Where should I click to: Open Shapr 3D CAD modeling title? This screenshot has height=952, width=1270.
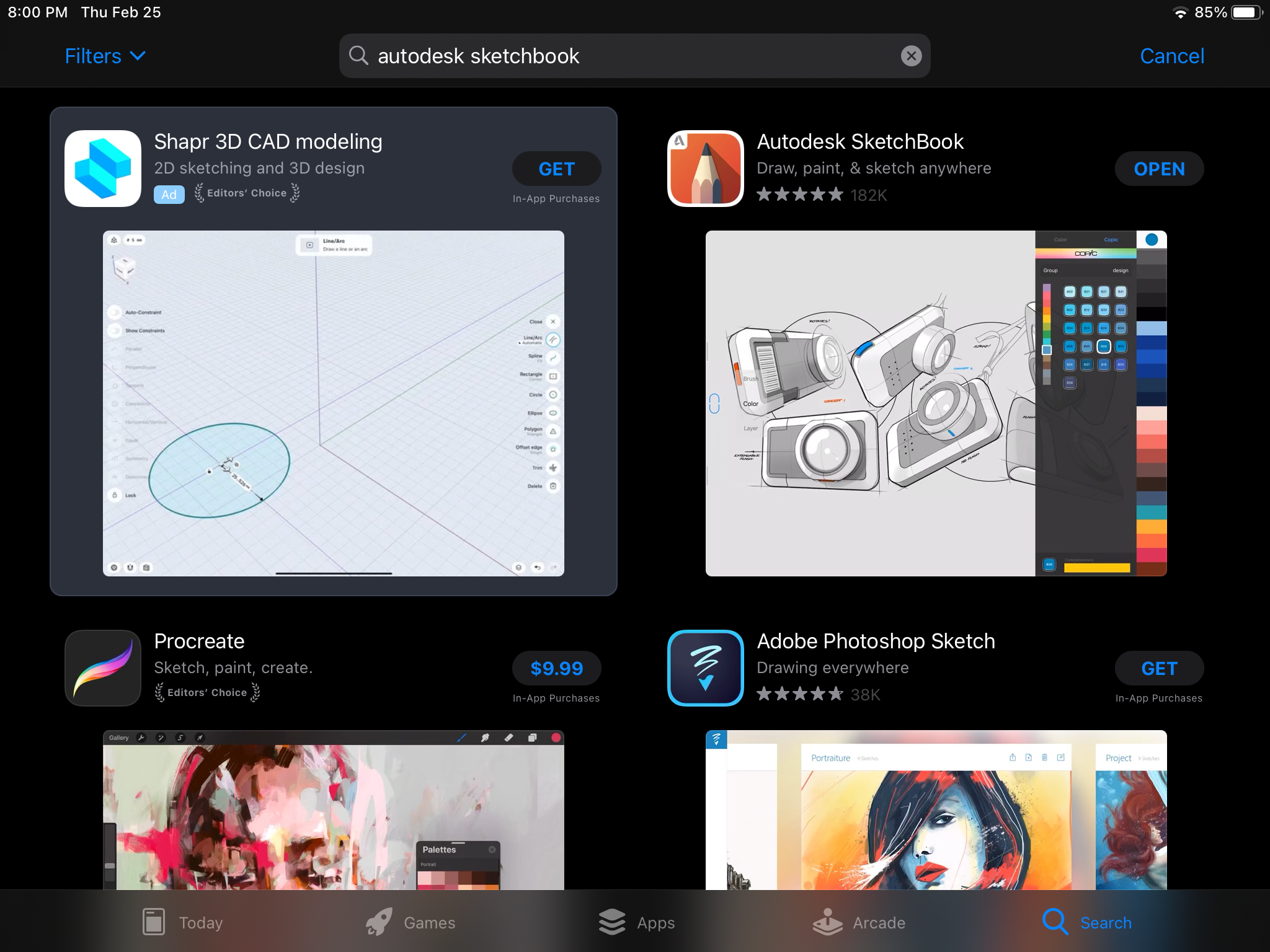pyautogui.click(x=268, y=141)
